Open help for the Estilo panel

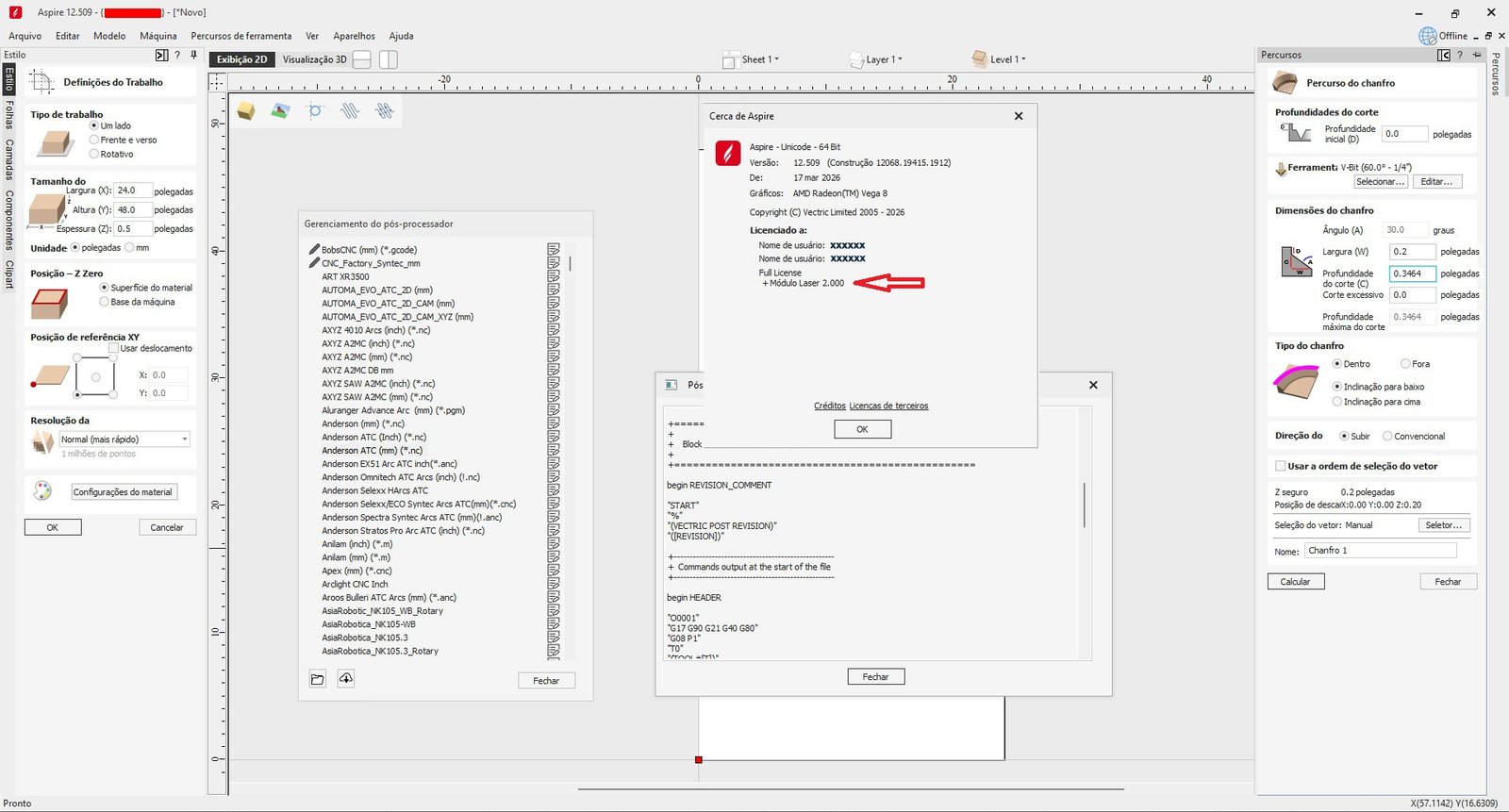[177, 56]
